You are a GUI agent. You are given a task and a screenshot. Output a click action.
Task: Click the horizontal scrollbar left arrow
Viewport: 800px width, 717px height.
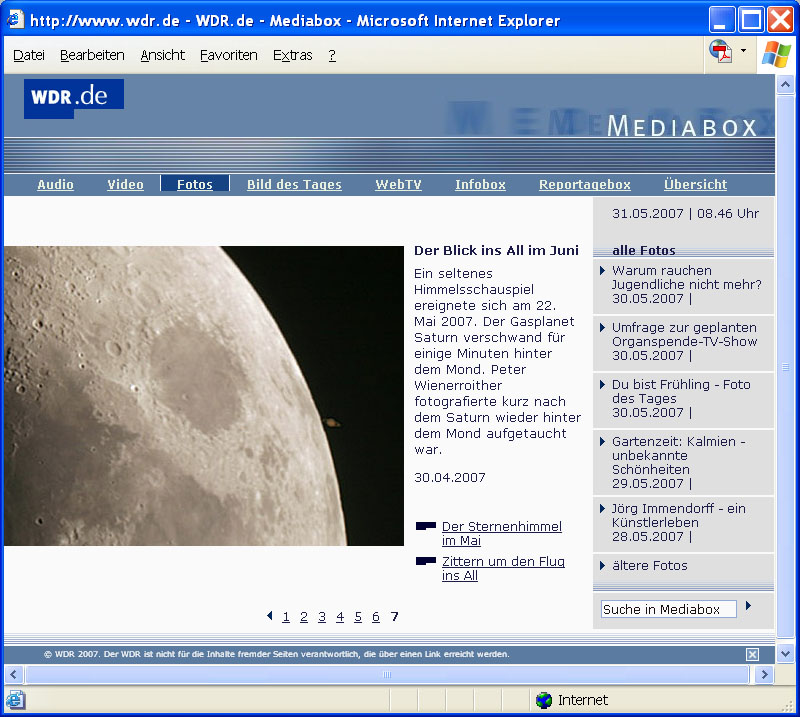[13, 675]
